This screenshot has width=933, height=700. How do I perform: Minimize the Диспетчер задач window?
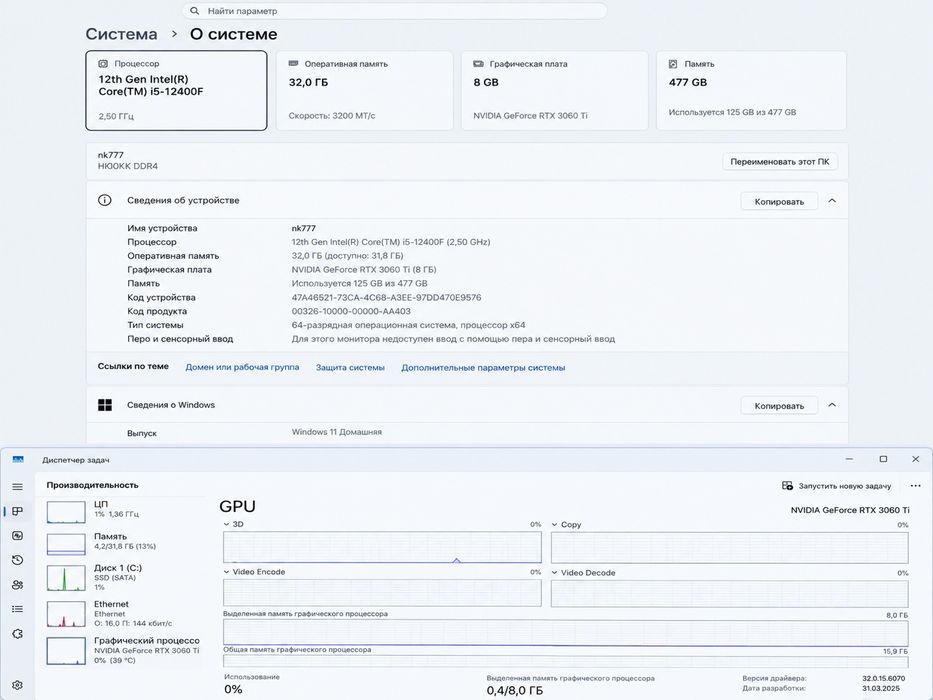tap(849, 459)
